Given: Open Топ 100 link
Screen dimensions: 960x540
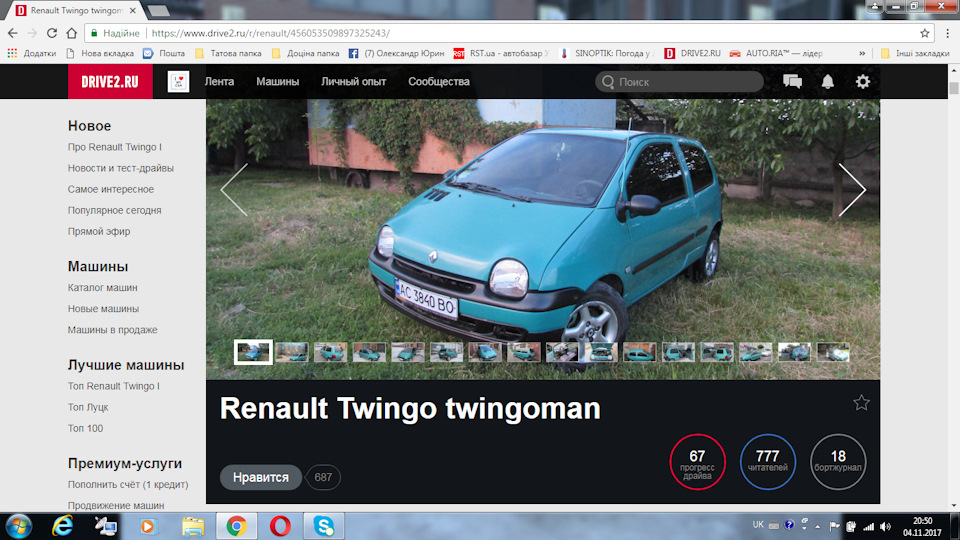Looking at the screenshot, I should point(85,428).
